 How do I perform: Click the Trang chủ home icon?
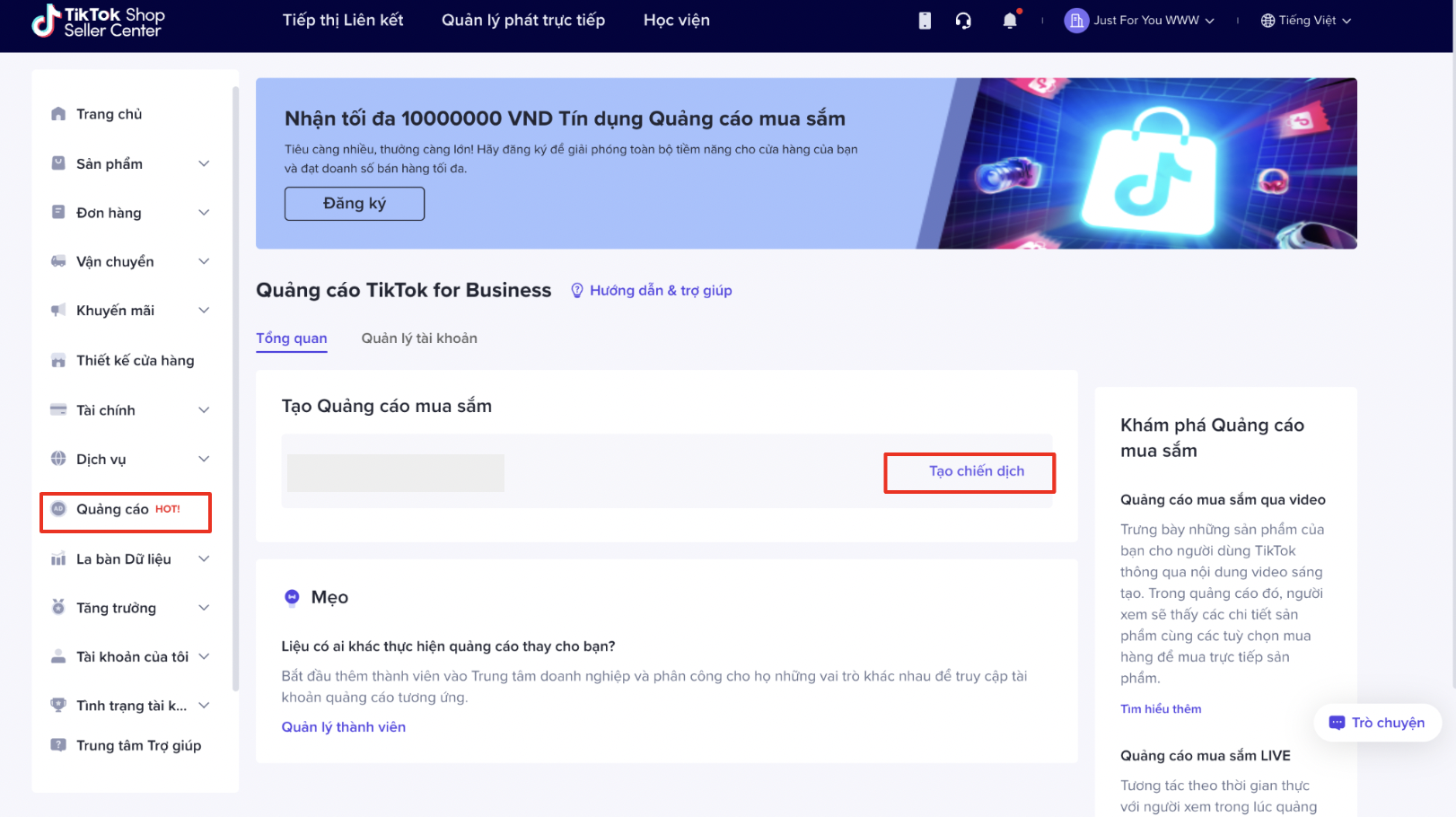coord(58,114)
